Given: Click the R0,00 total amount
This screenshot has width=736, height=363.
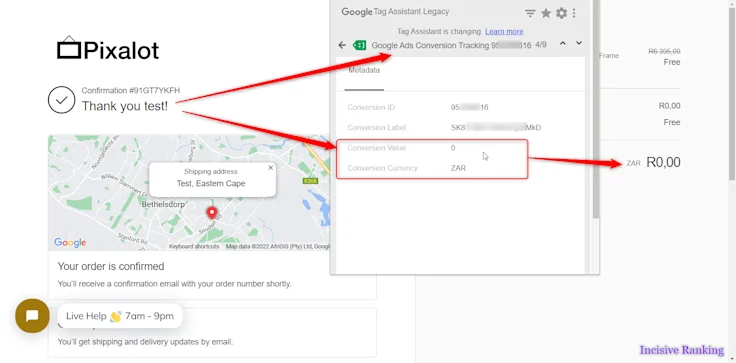Looking at the screenshot, I should (663, 162).
